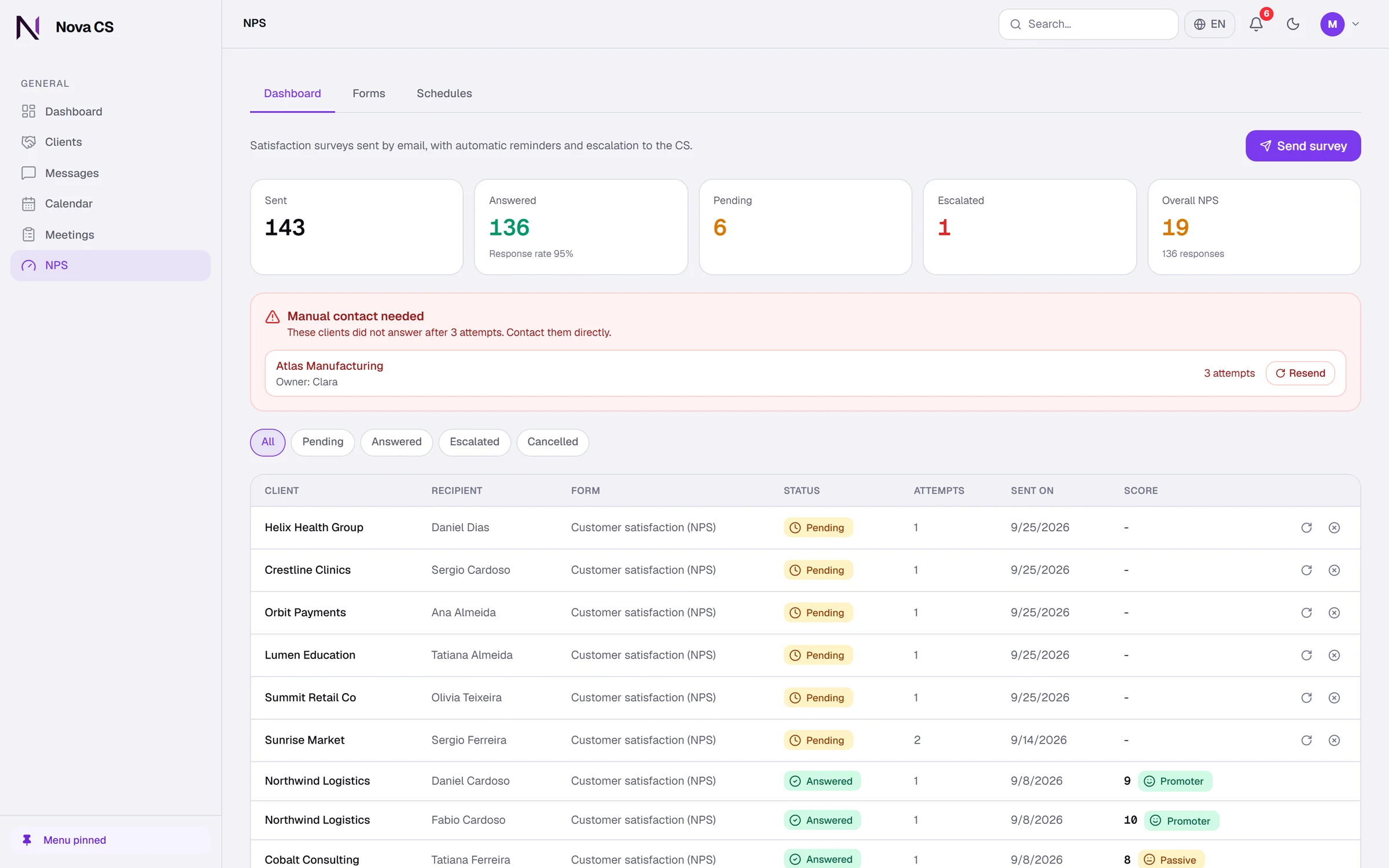Screen dimensions: 1389x868
Task: Filter surveys by Answered
Action: [x=396, y=442]
